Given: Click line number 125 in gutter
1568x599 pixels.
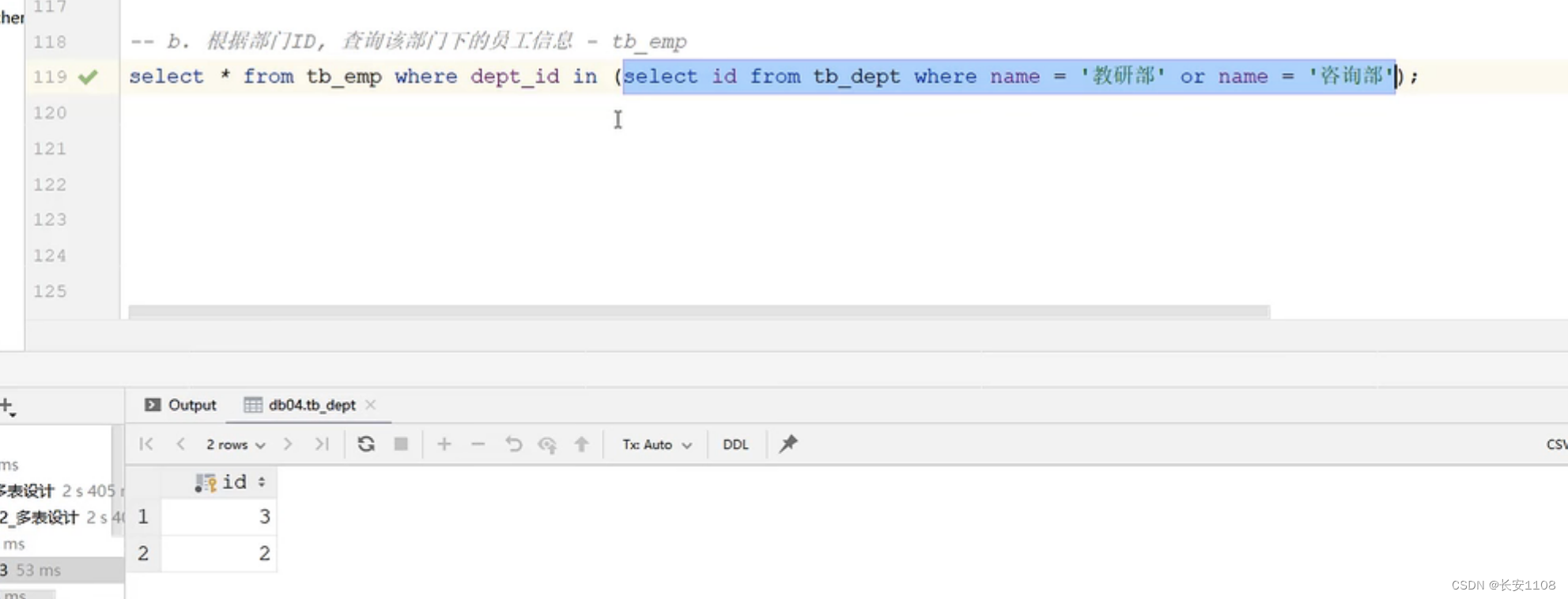Looking at the screenshot, I should (x=50, y=291).
